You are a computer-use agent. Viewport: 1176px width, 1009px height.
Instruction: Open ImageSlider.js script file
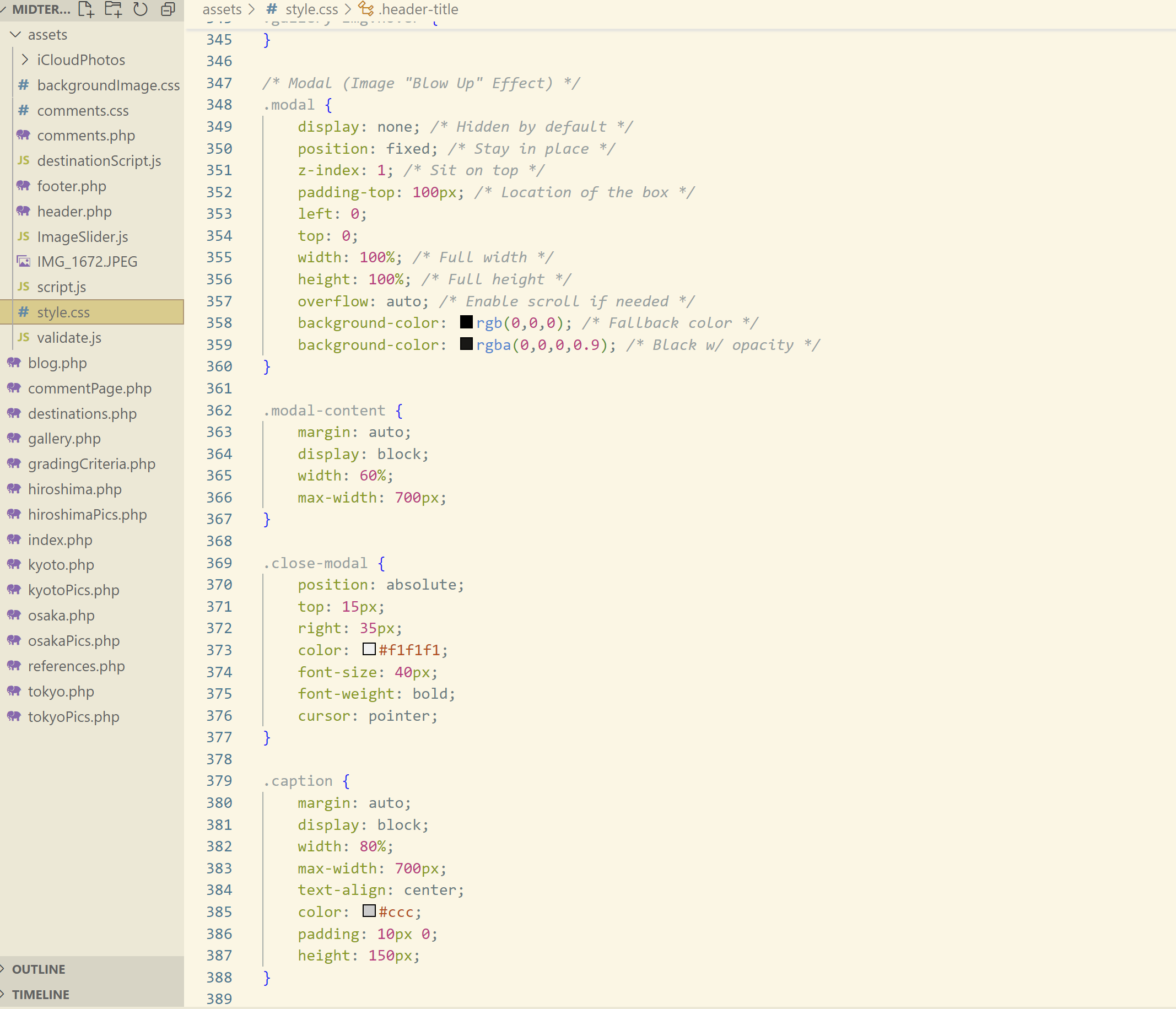(82, 236)
